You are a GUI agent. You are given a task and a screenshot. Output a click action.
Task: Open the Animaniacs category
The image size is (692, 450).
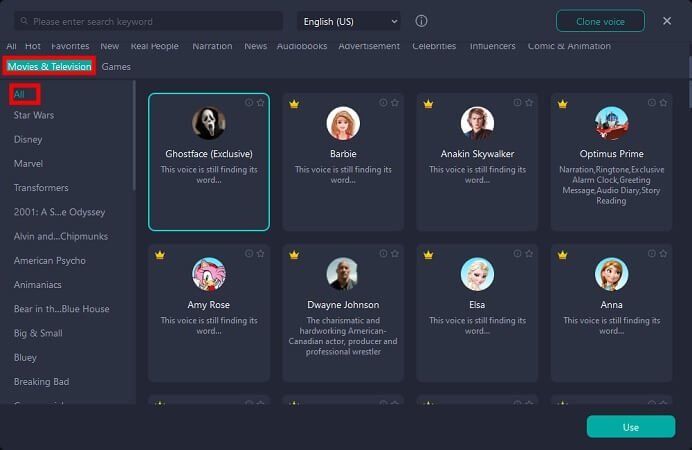[x=38, y=285]
